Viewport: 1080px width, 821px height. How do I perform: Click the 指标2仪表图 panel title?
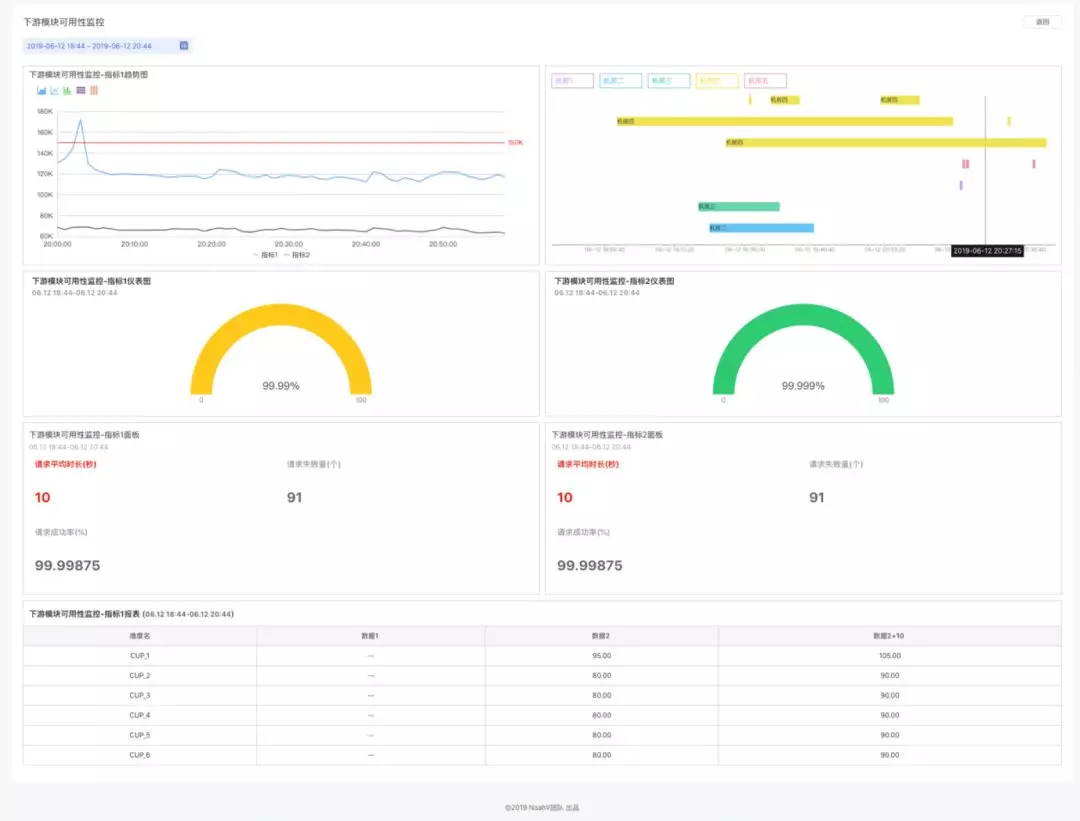(614, 281)
